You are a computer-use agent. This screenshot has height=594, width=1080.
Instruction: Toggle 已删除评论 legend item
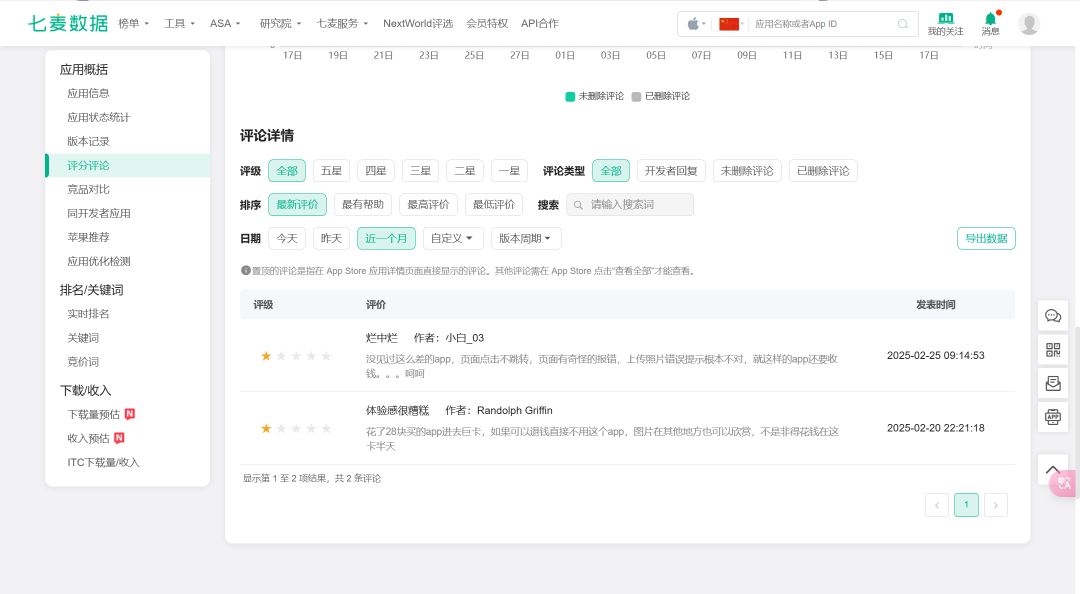[x=661, y=96]
